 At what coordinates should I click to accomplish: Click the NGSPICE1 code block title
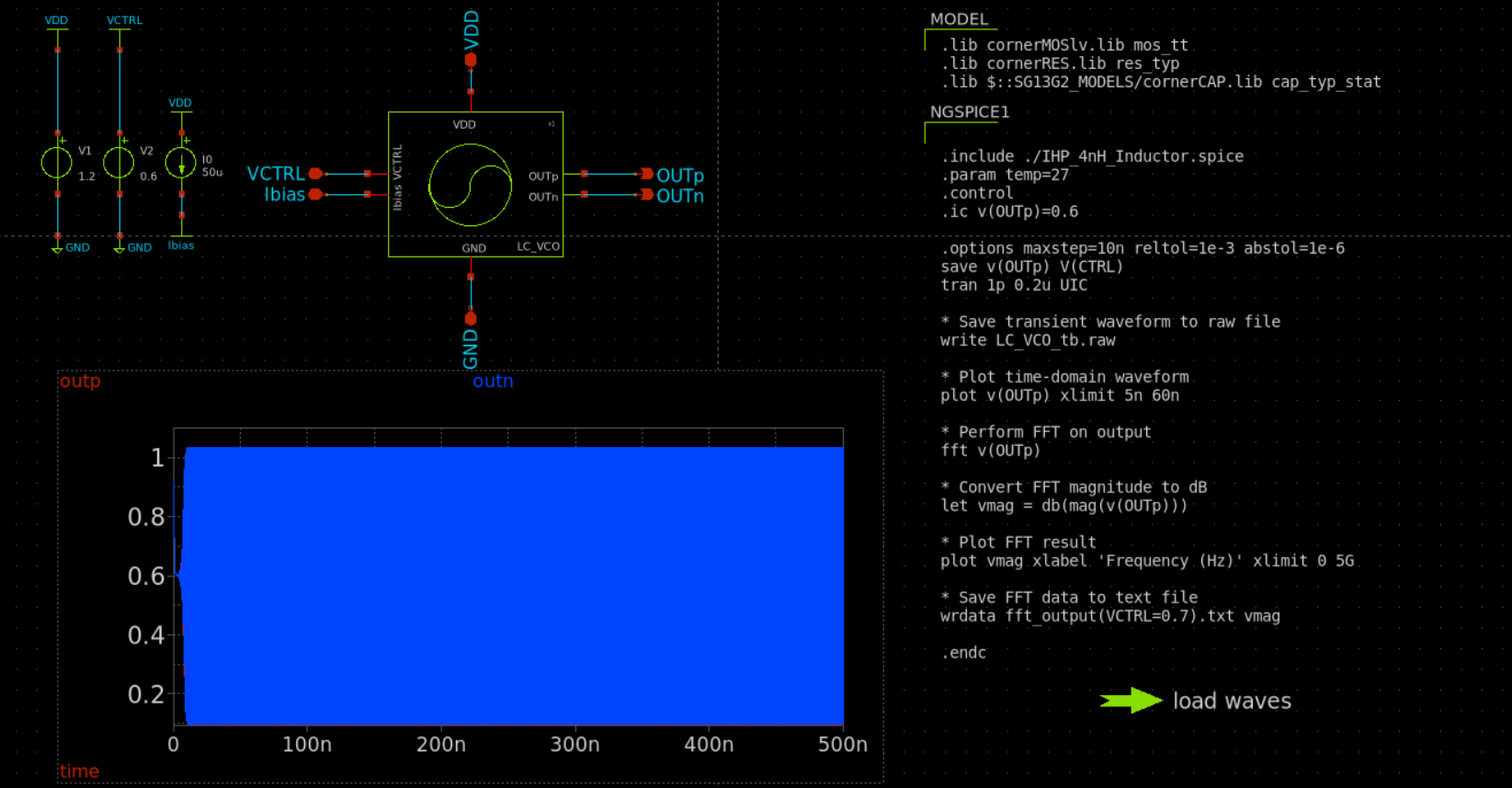tap(970, 112)
